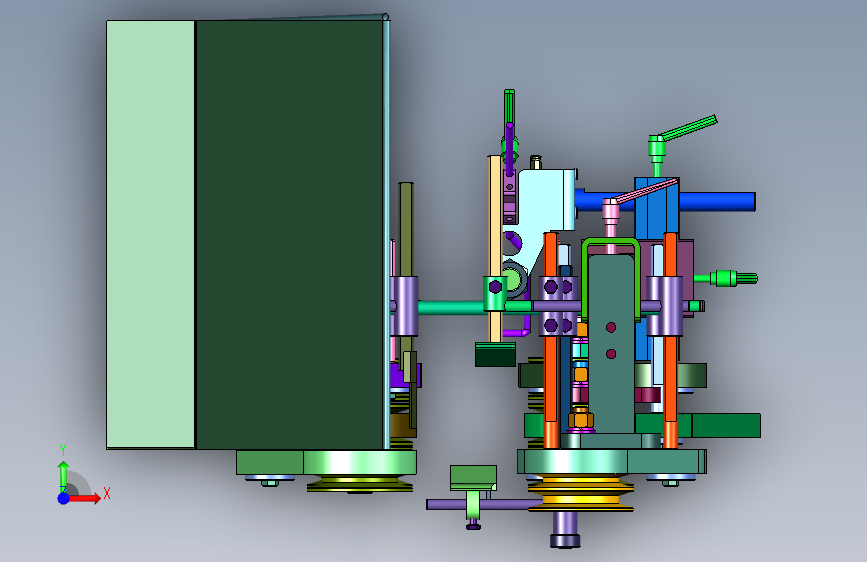The width and height of the screenshot is (867, 562).
Task: Select the olive-green pulley under the cabinet
Action: [x=360, y=484]
